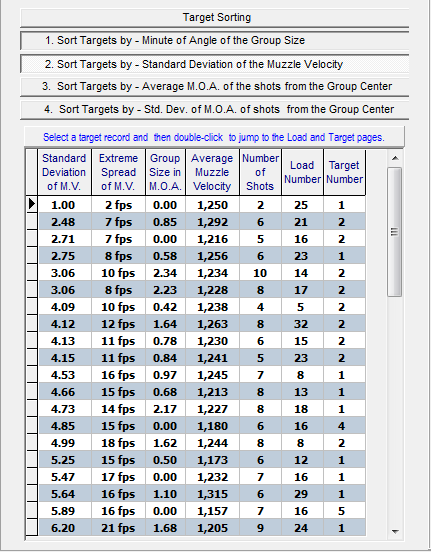Select the record with 1,315 average velocity

click(201, 494)
